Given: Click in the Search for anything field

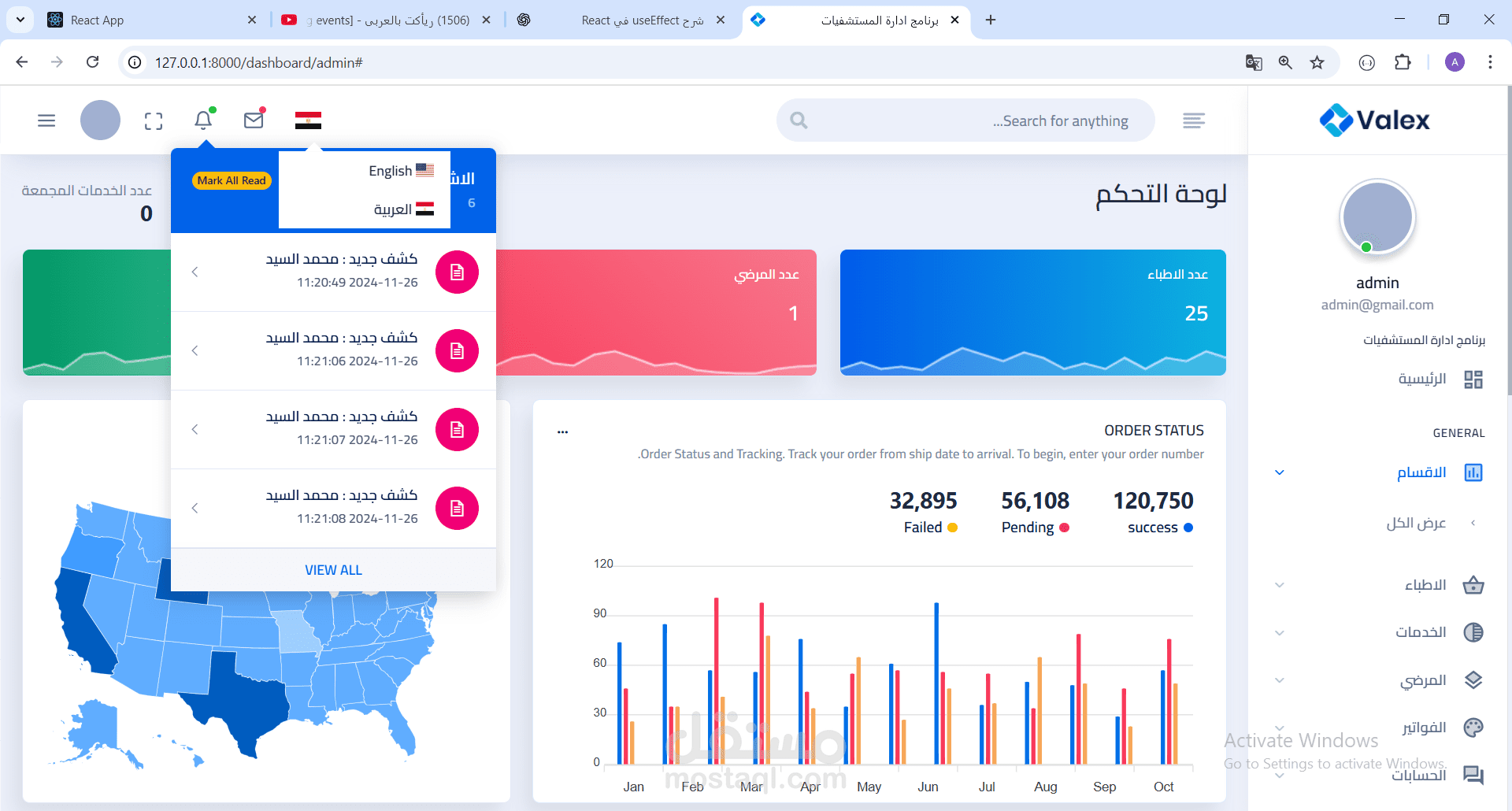Looking at the screenshot, I should pos(965,120).
